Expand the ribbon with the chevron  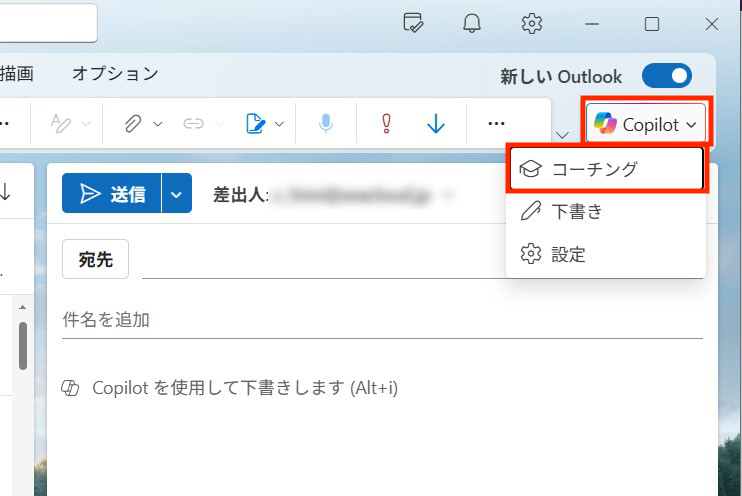[562, 135]
